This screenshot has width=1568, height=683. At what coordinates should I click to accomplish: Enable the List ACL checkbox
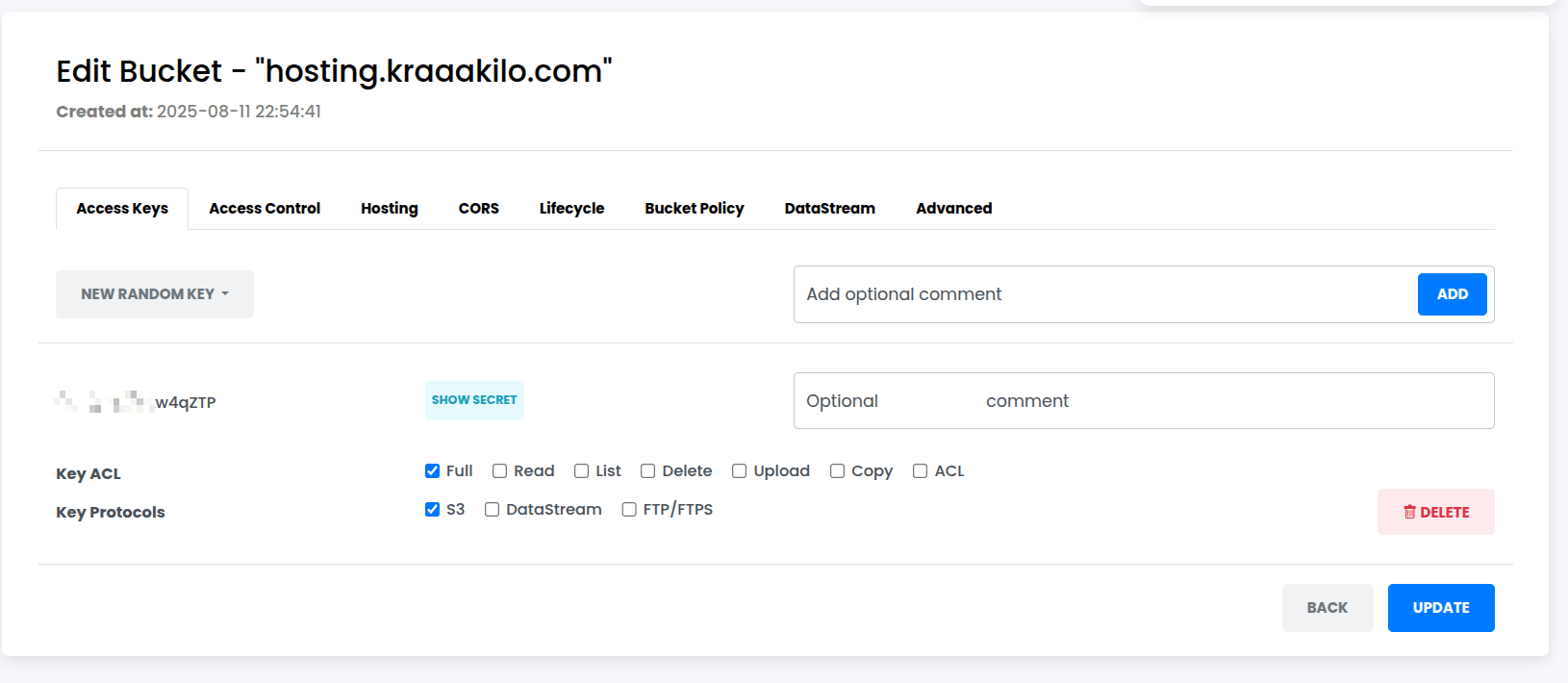point(582,471)
